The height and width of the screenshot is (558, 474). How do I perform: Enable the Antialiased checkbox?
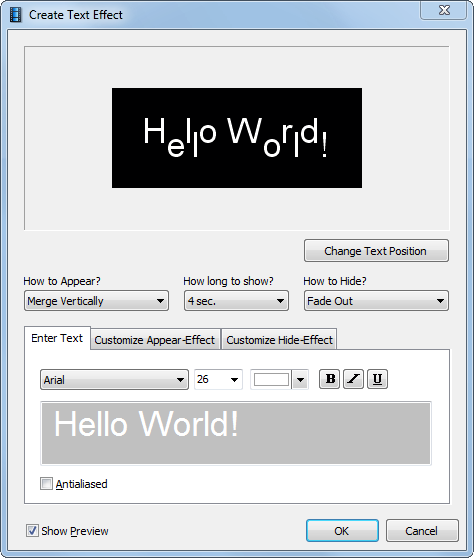point(46,484)
